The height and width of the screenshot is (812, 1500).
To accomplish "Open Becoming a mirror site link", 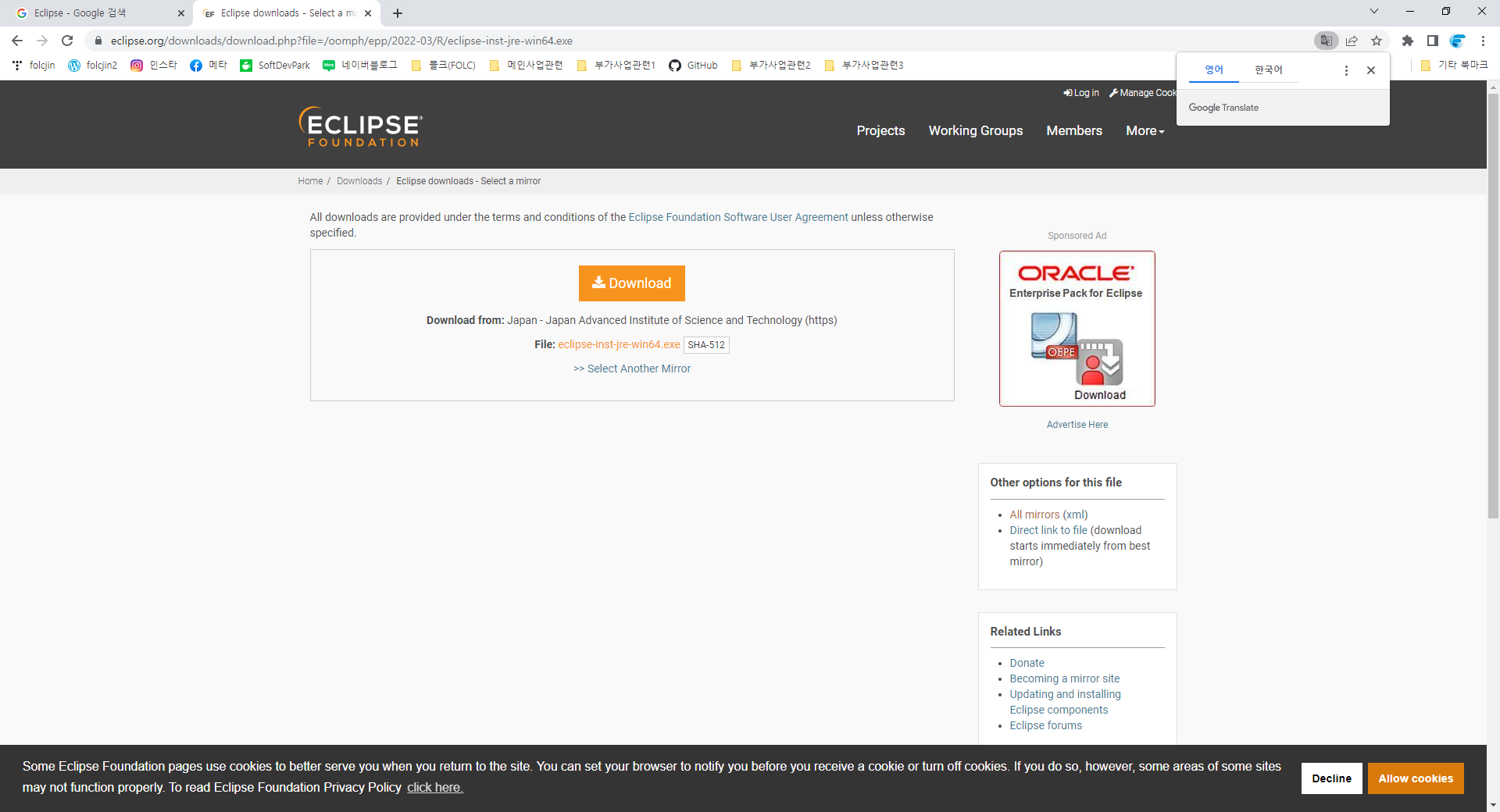I will (x=1065, y=678).
